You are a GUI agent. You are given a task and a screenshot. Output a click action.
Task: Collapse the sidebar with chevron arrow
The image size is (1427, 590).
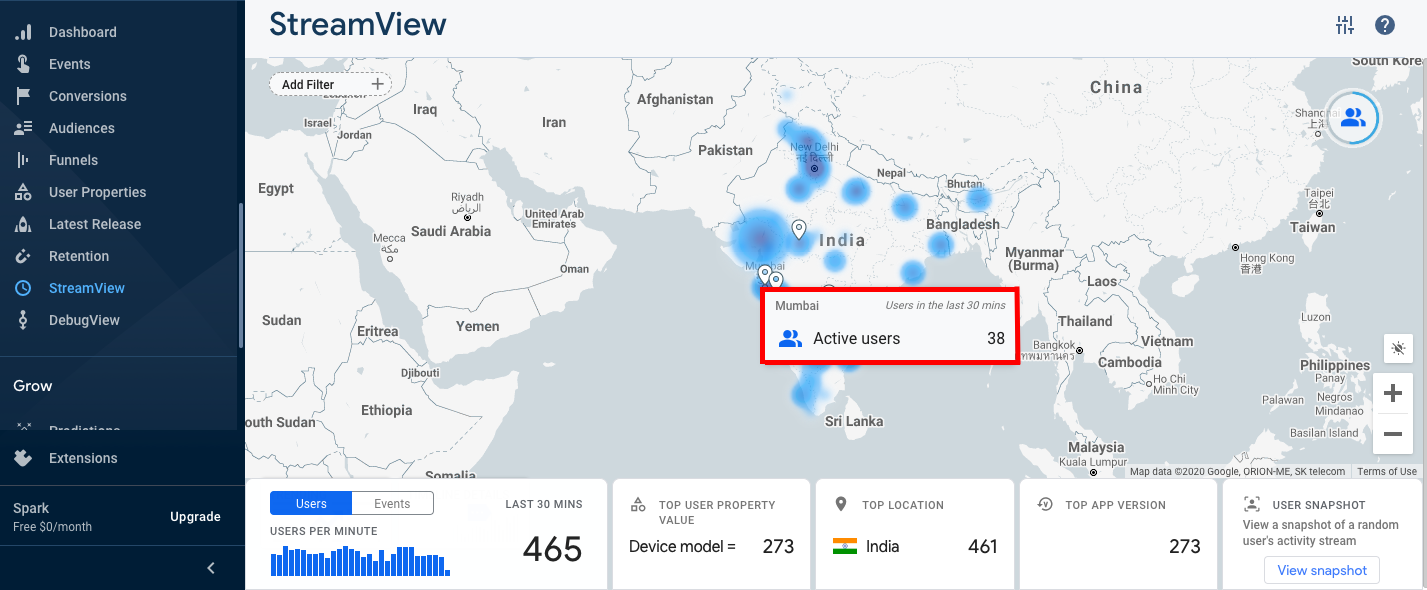[211, 568]
